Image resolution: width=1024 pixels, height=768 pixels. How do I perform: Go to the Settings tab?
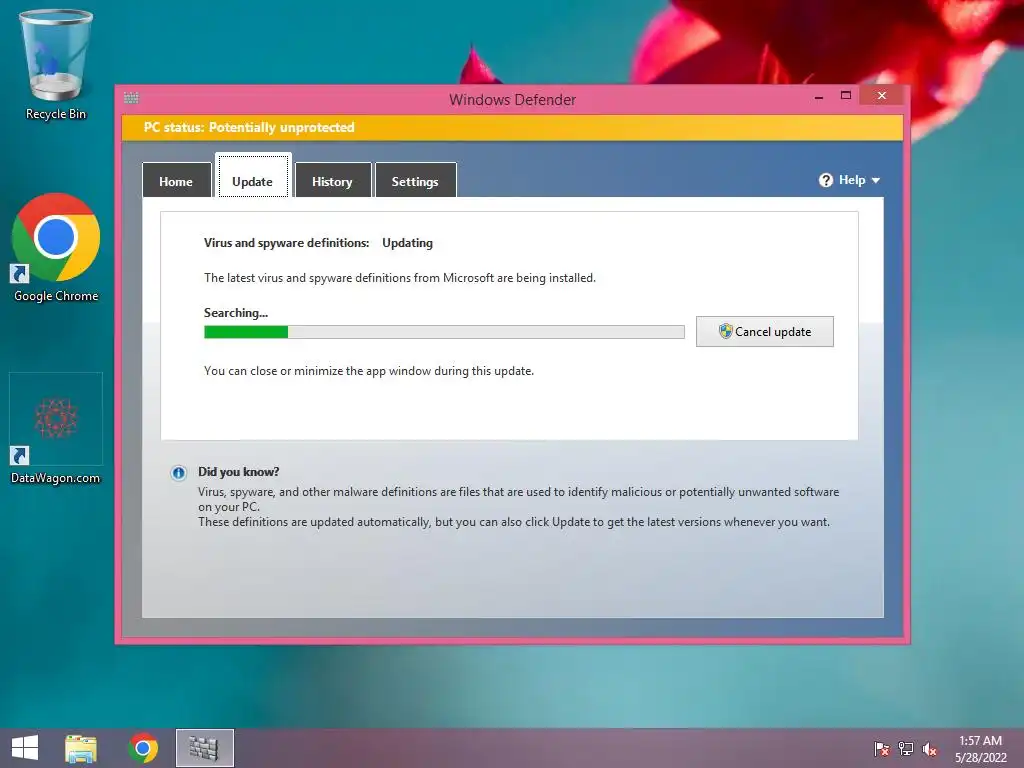[x=415, y=180]
